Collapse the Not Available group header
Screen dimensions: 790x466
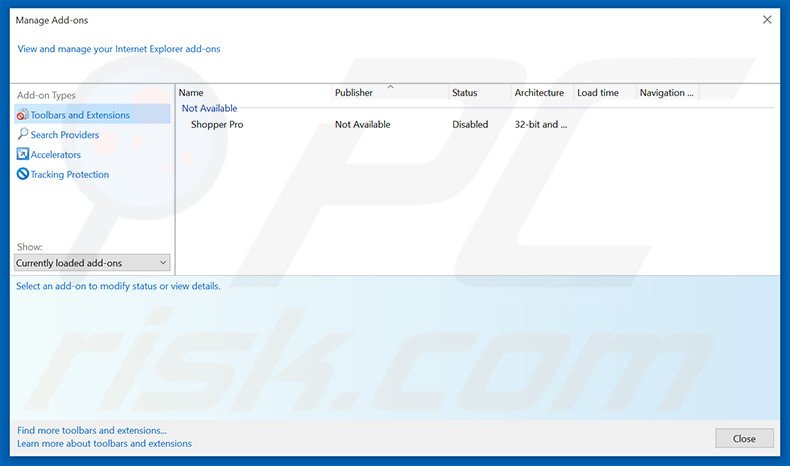pos(209,108)
